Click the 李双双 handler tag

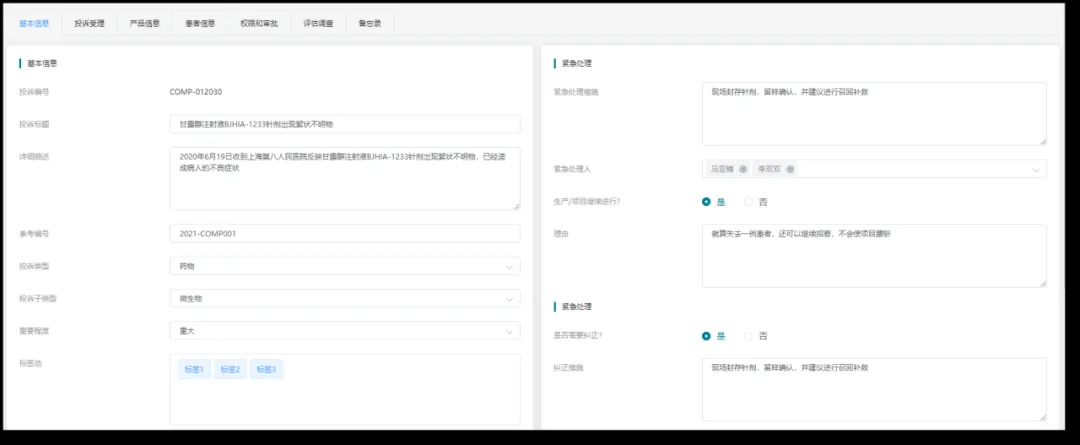tap(775, 169)
